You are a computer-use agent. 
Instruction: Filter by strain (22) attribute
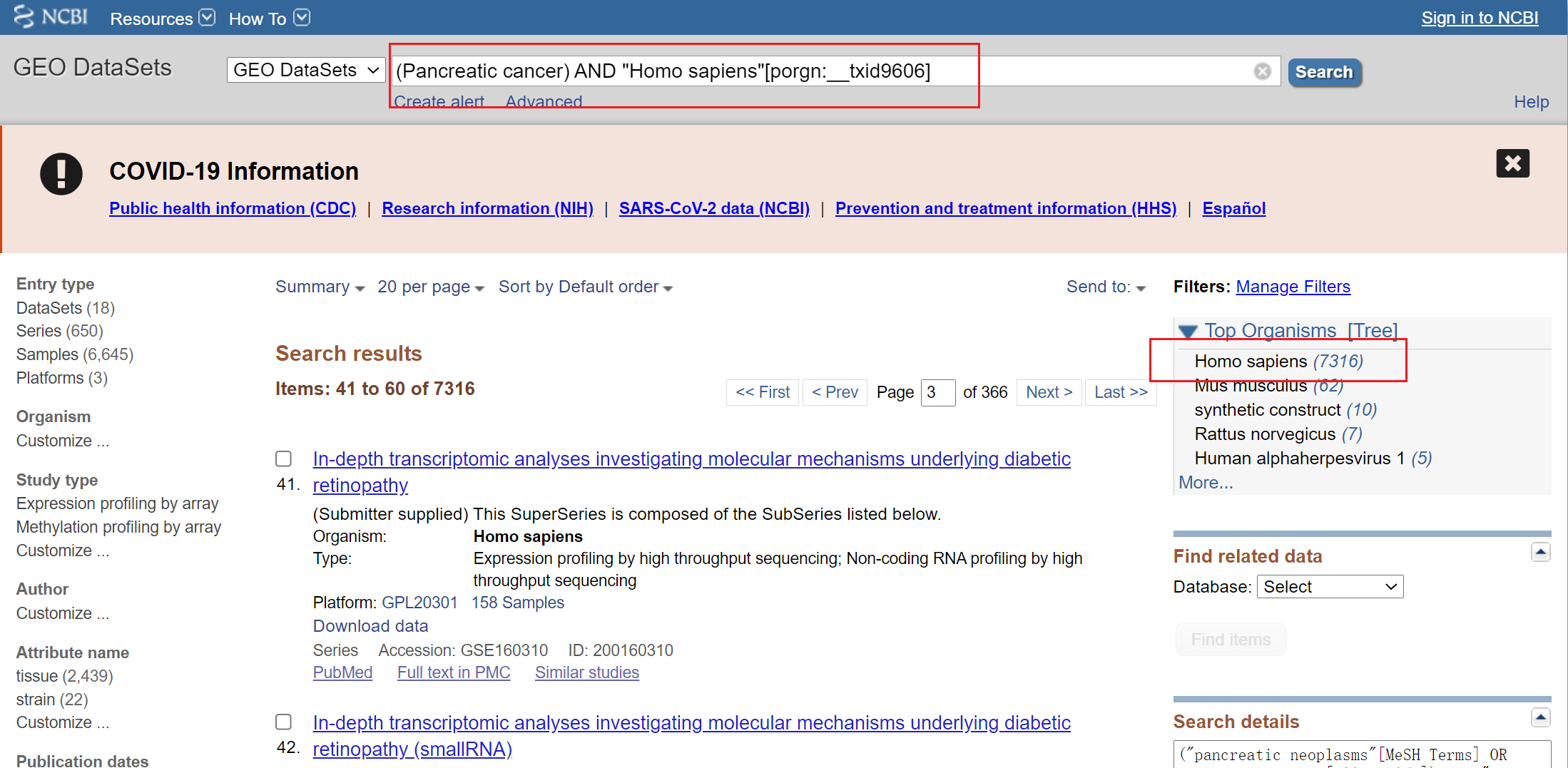click(52, 700)
